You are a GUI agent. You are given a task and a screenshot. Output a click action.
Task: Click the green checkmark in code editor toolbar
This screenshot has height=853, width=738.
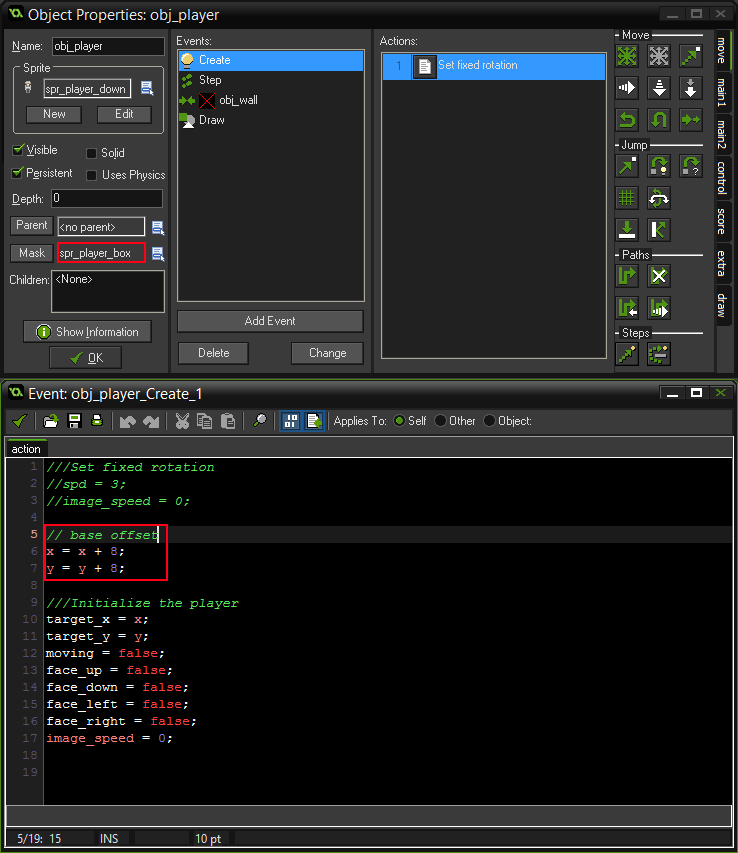[x=19, y=421]
